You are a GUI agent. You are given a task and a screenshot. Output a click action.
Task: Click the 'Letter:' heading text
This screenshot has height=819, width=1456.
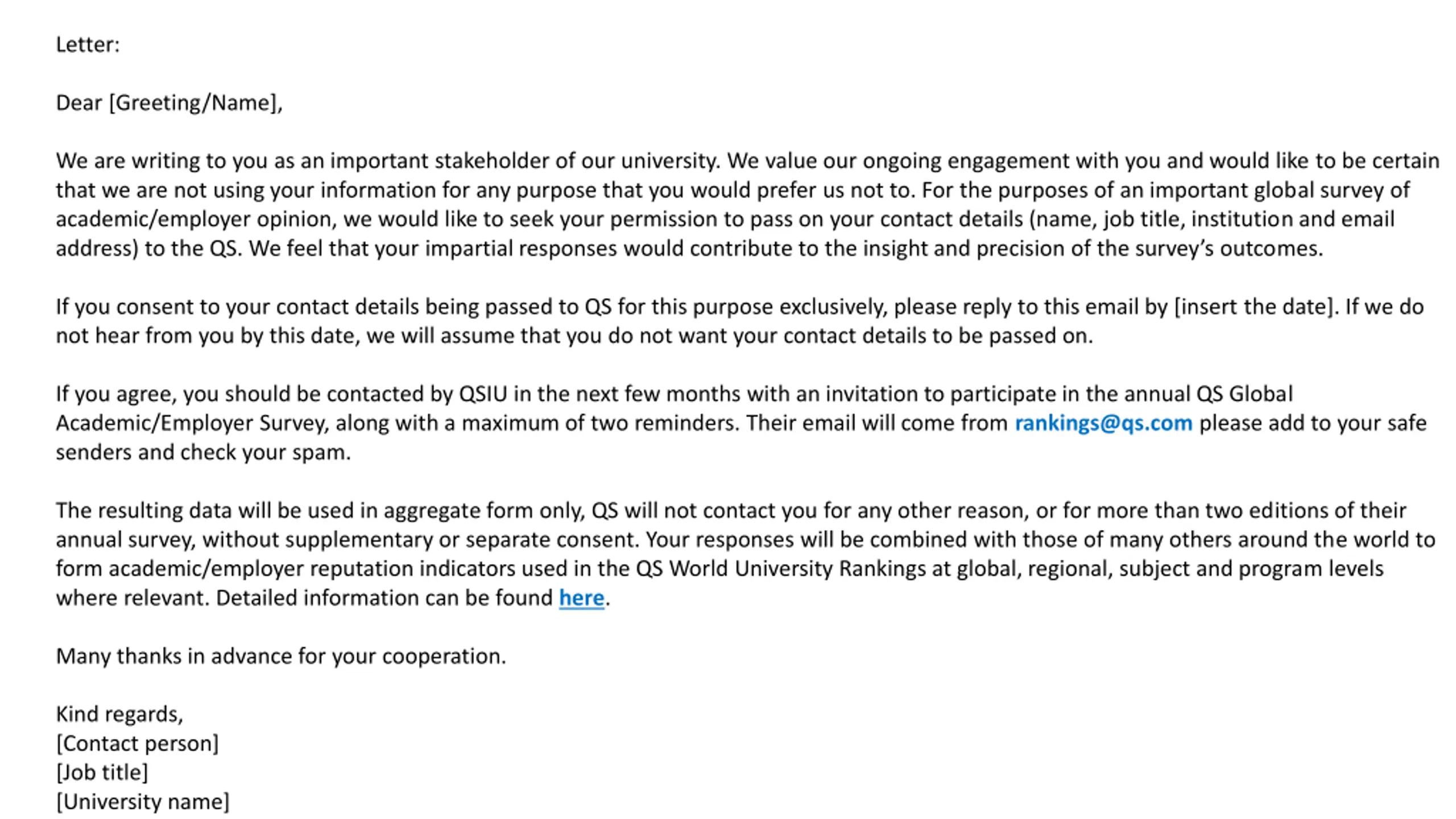tap(88, 45)
